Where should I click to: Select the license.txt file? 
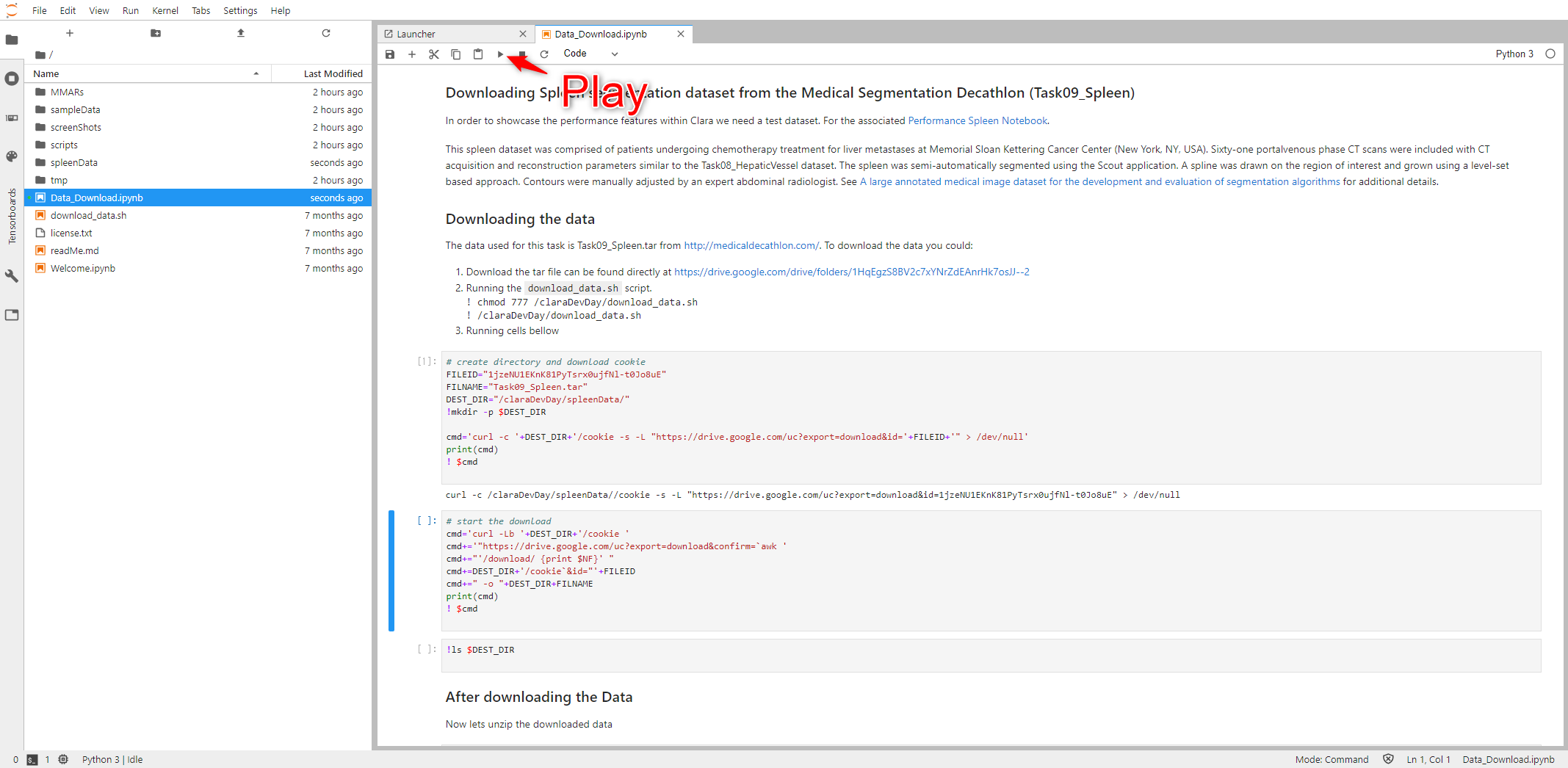pyautogui.click(x=198, y=233)
